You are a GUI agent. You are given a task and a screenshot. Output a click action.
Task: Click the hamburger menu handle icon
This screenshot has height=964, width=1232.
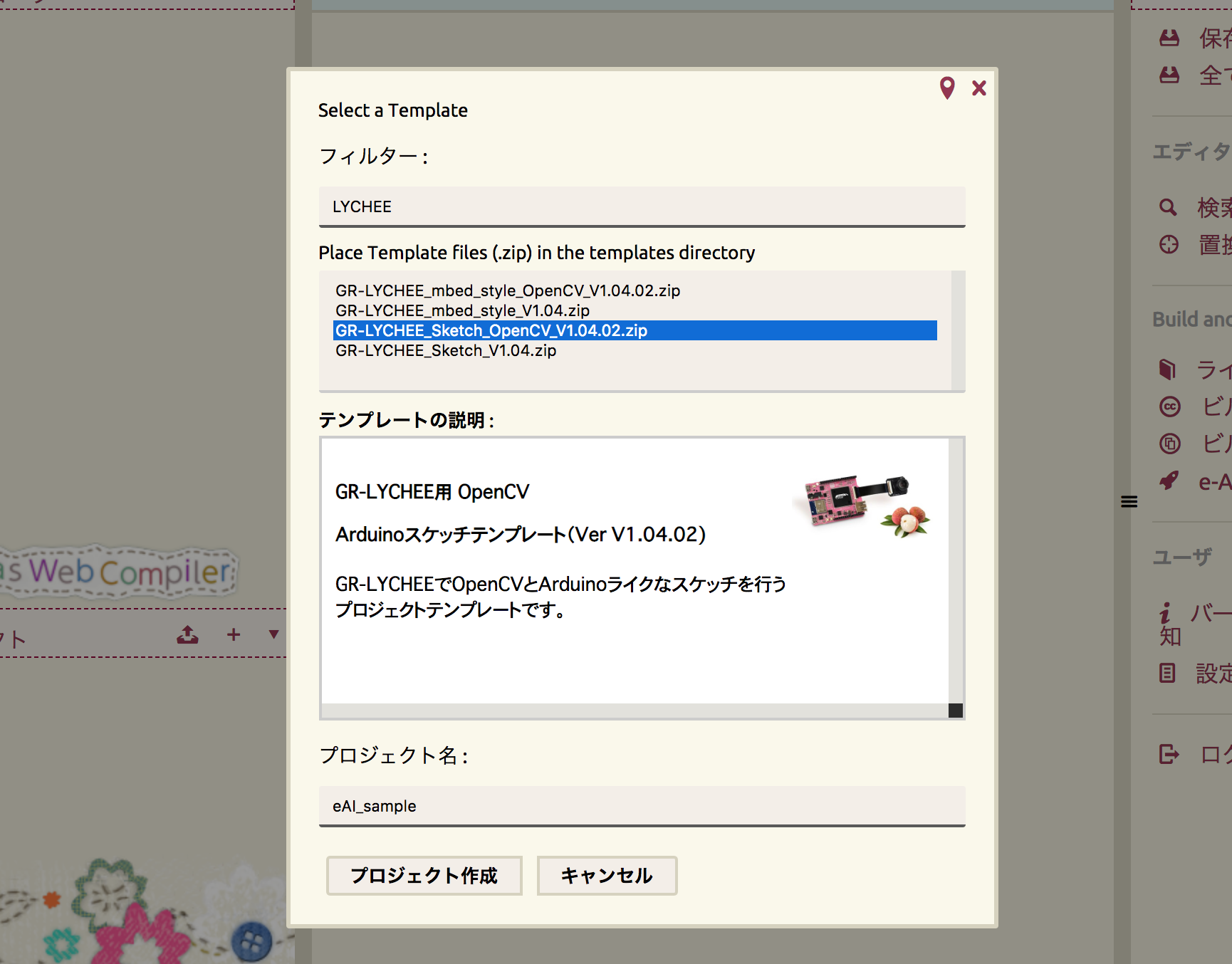click(x=1129, y=502)
